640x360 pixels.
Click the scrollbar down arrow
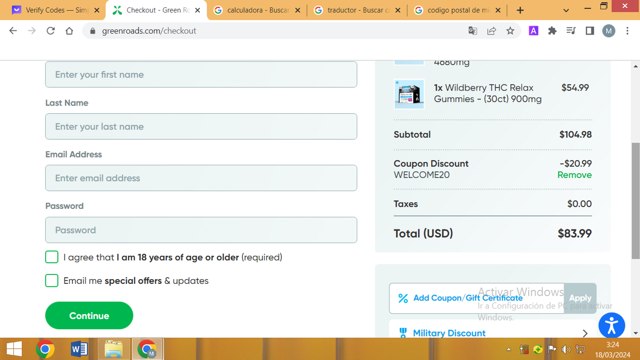[x=636, y=333]
